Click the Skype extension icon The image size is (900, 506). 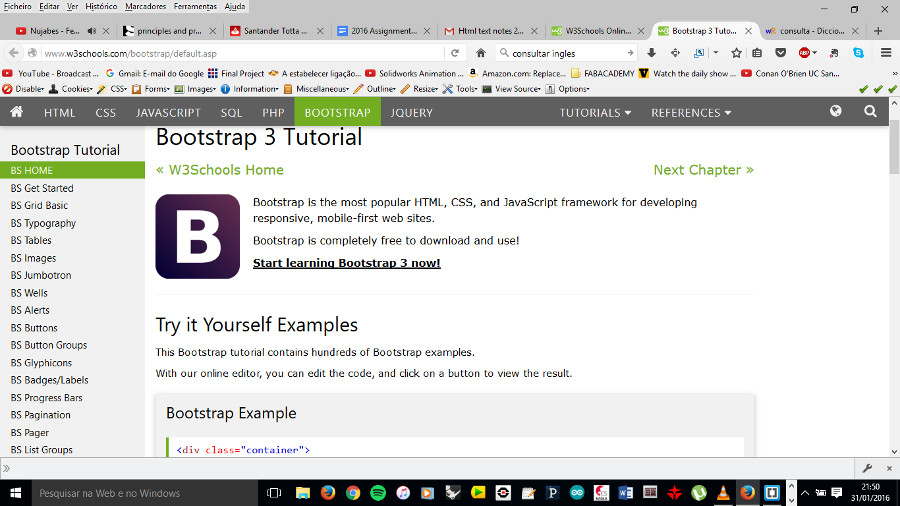858,53
